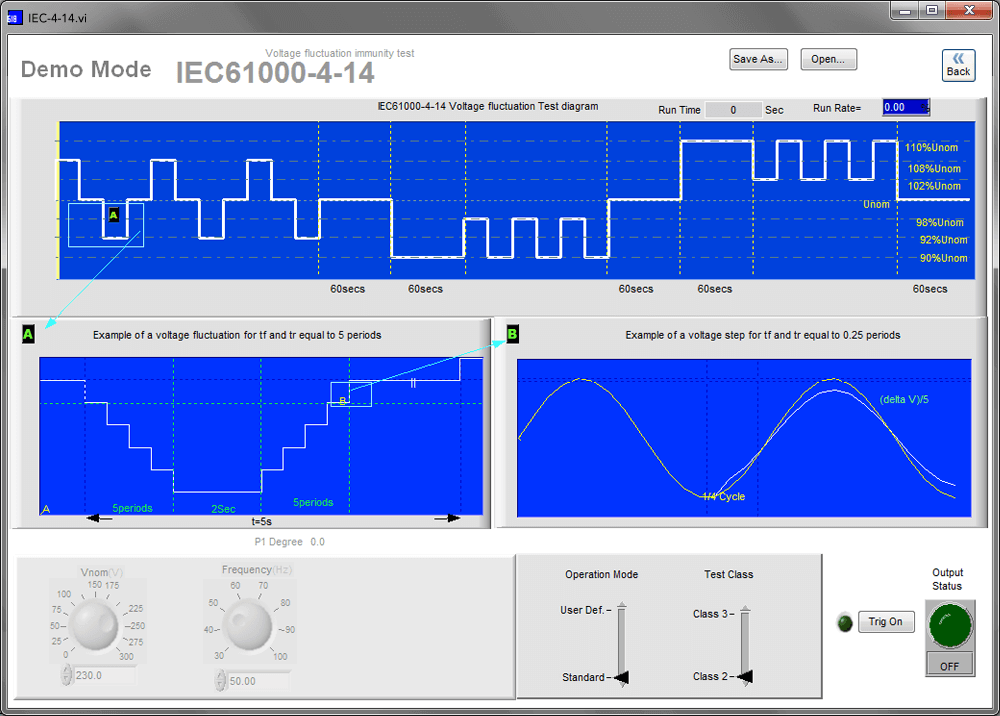The width and height of the screenshot is (1000, 716).
Task: Click the 98%Unom level label
Action: (939, 223)
